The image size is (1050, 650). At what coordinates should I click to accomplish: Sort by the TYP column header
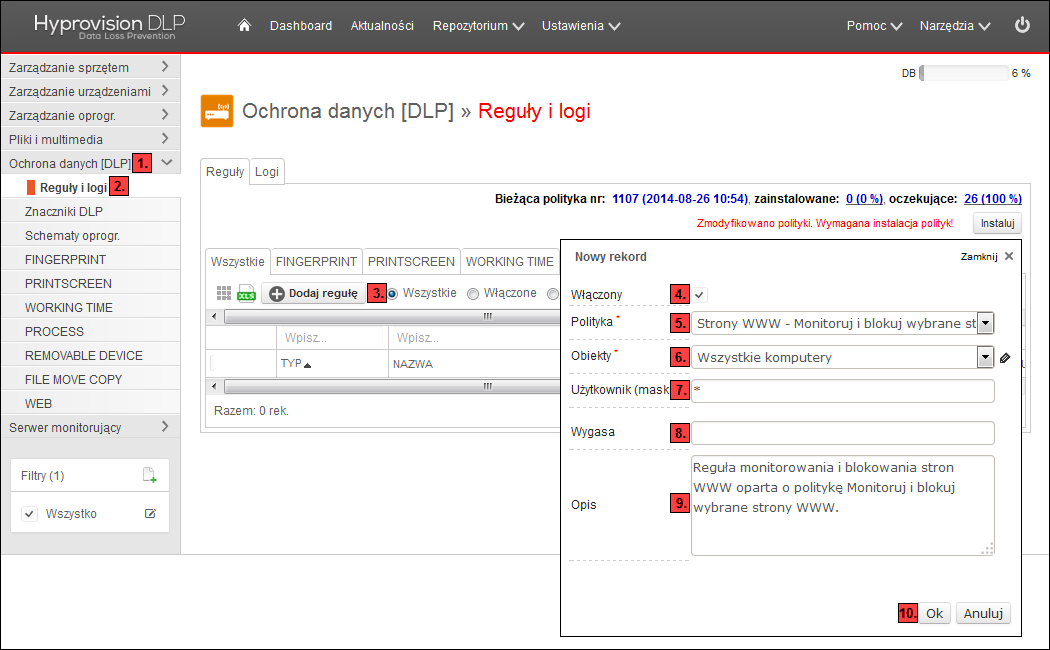(x=296, y=363)
